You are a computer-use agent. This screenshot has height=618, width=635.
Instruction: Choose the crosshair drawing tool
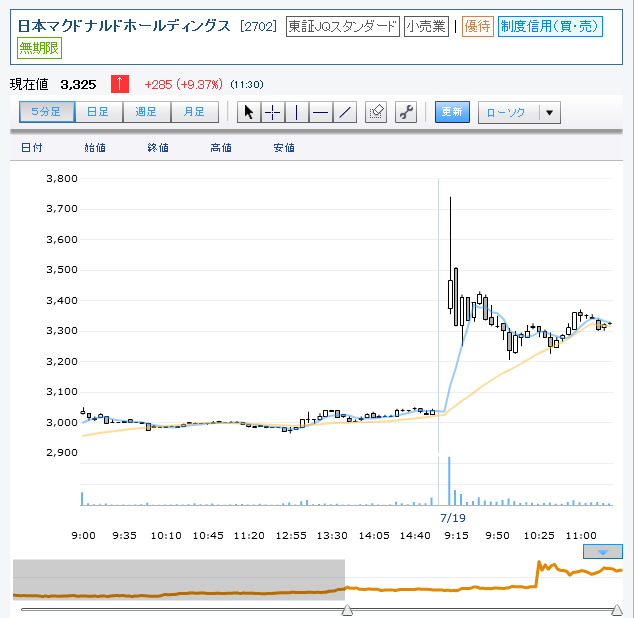pyautogui.click(x=273, y=112)
